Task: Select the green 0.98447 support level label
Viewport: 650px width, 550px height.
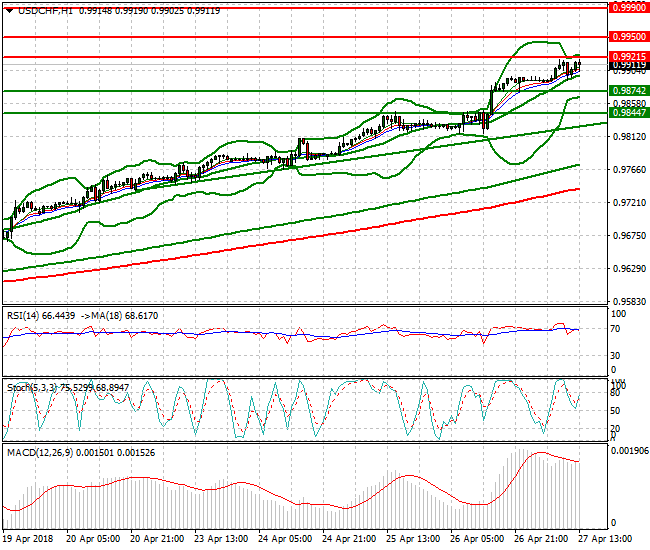Action: [x=629, y=113]
